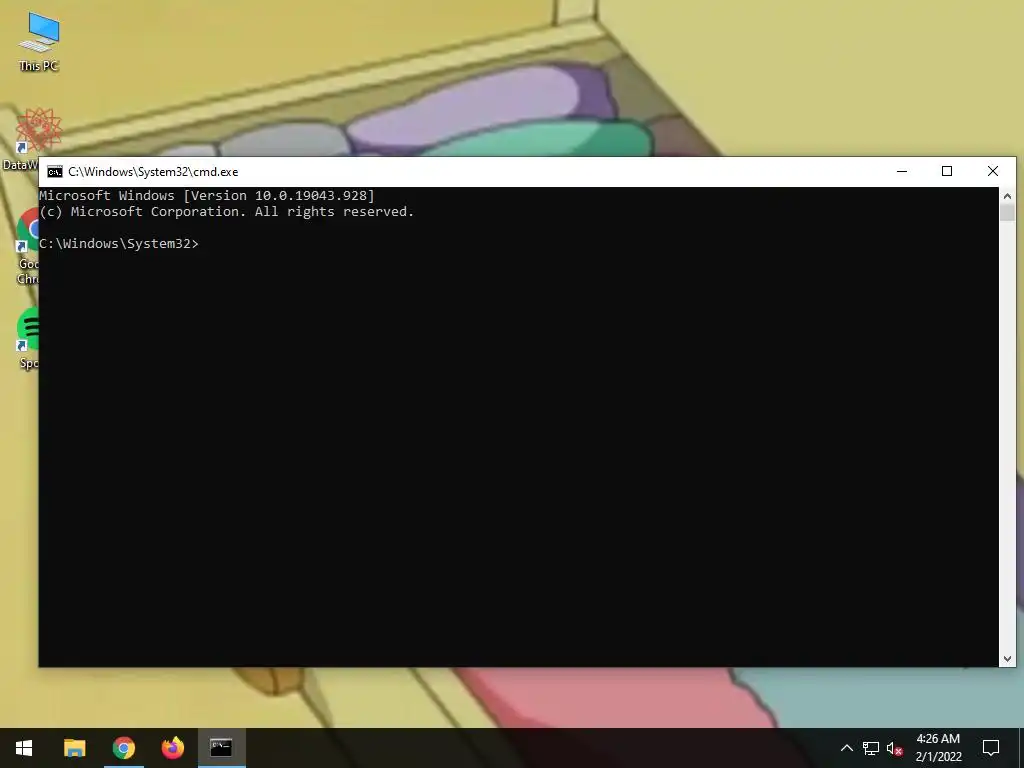Click the Microsoft Corporation copyright line
The height and width of the screenshot is (768, 1024).
227,212
